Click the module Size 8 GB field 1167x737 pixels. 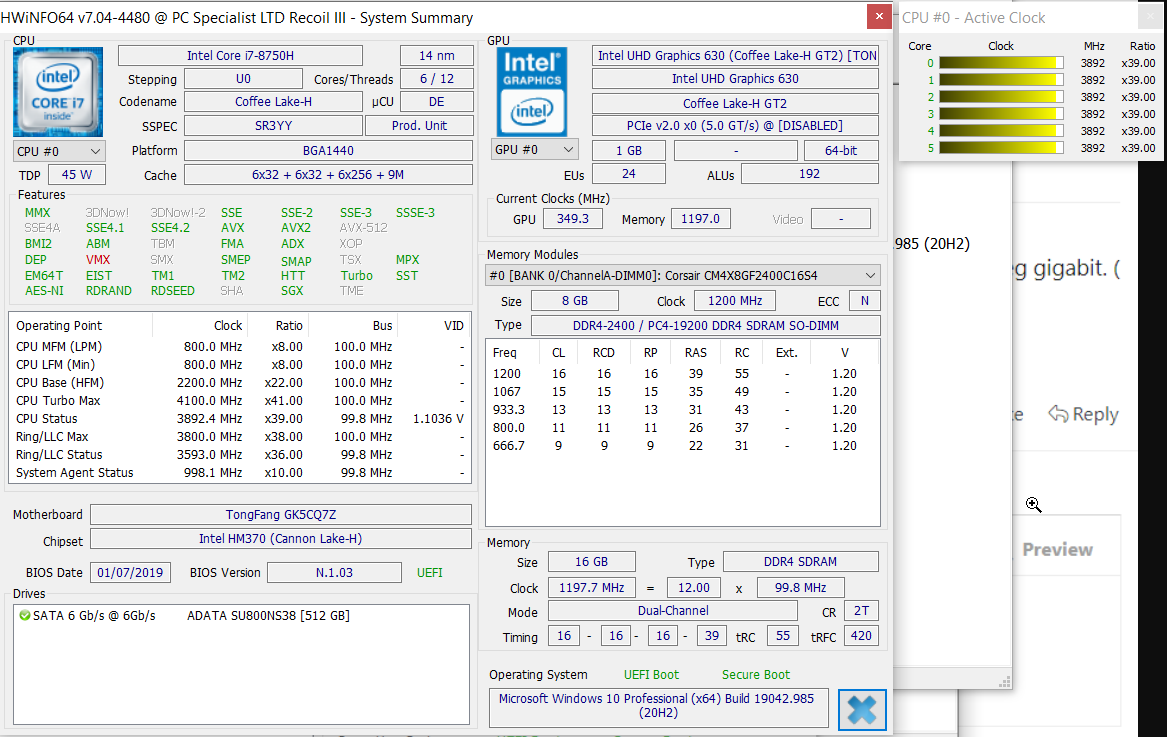[x=575, y=301]
